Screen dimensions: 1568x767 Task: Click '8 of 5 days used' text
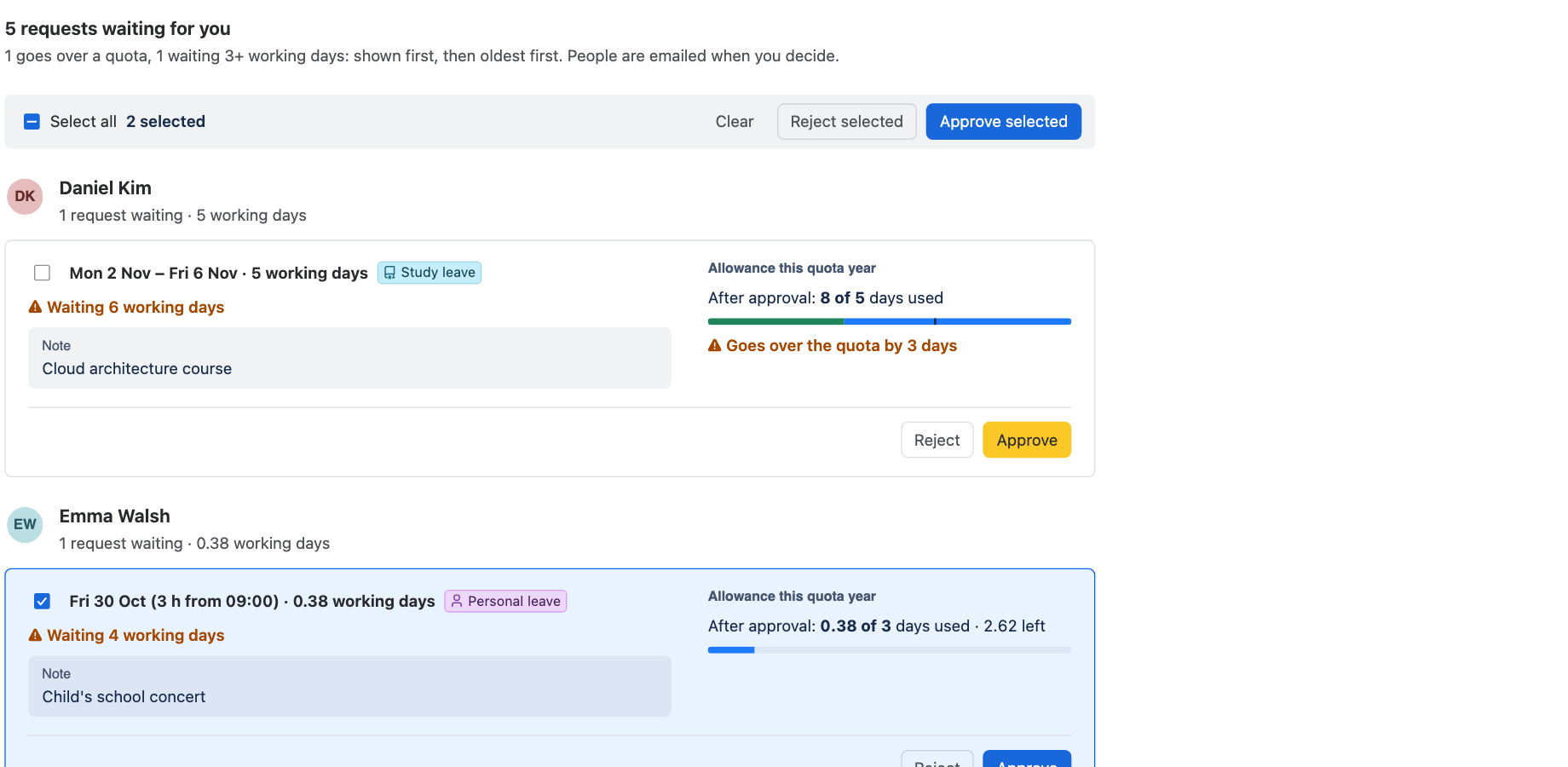(x=882, y=298)
